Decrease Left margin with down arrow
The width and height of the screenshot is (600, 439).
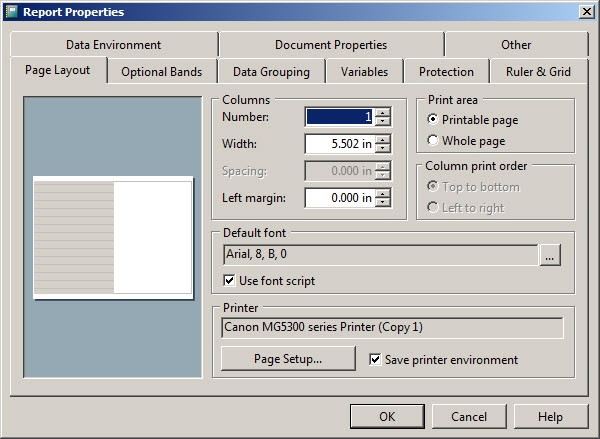[383, 202]
